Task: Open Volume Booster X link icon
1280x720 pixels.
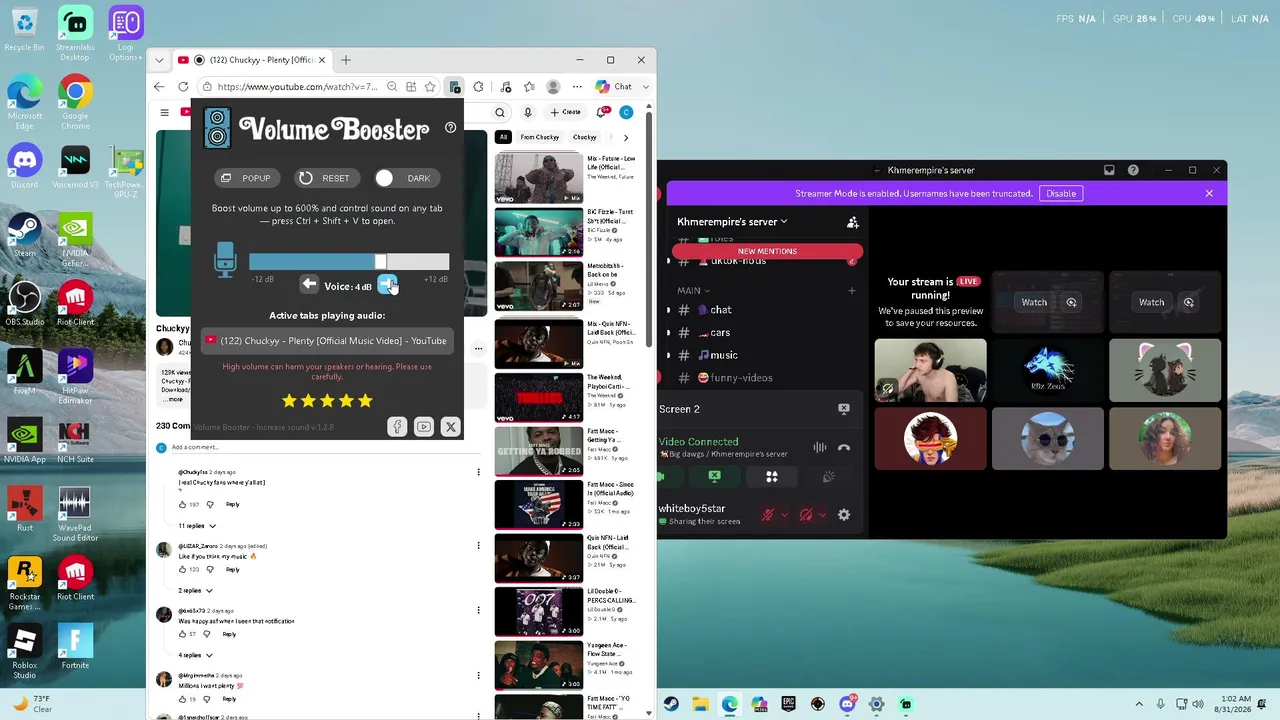Action: 451,427
